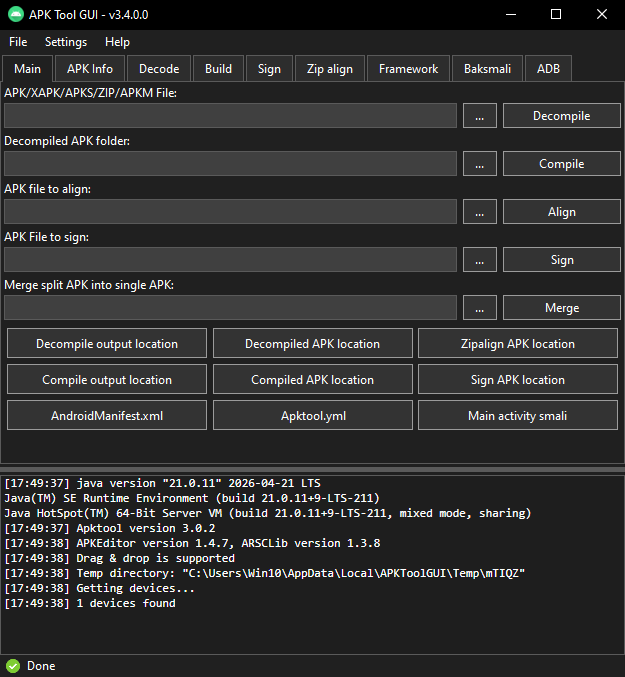Switch to the Decode tab

pos(159,69)
